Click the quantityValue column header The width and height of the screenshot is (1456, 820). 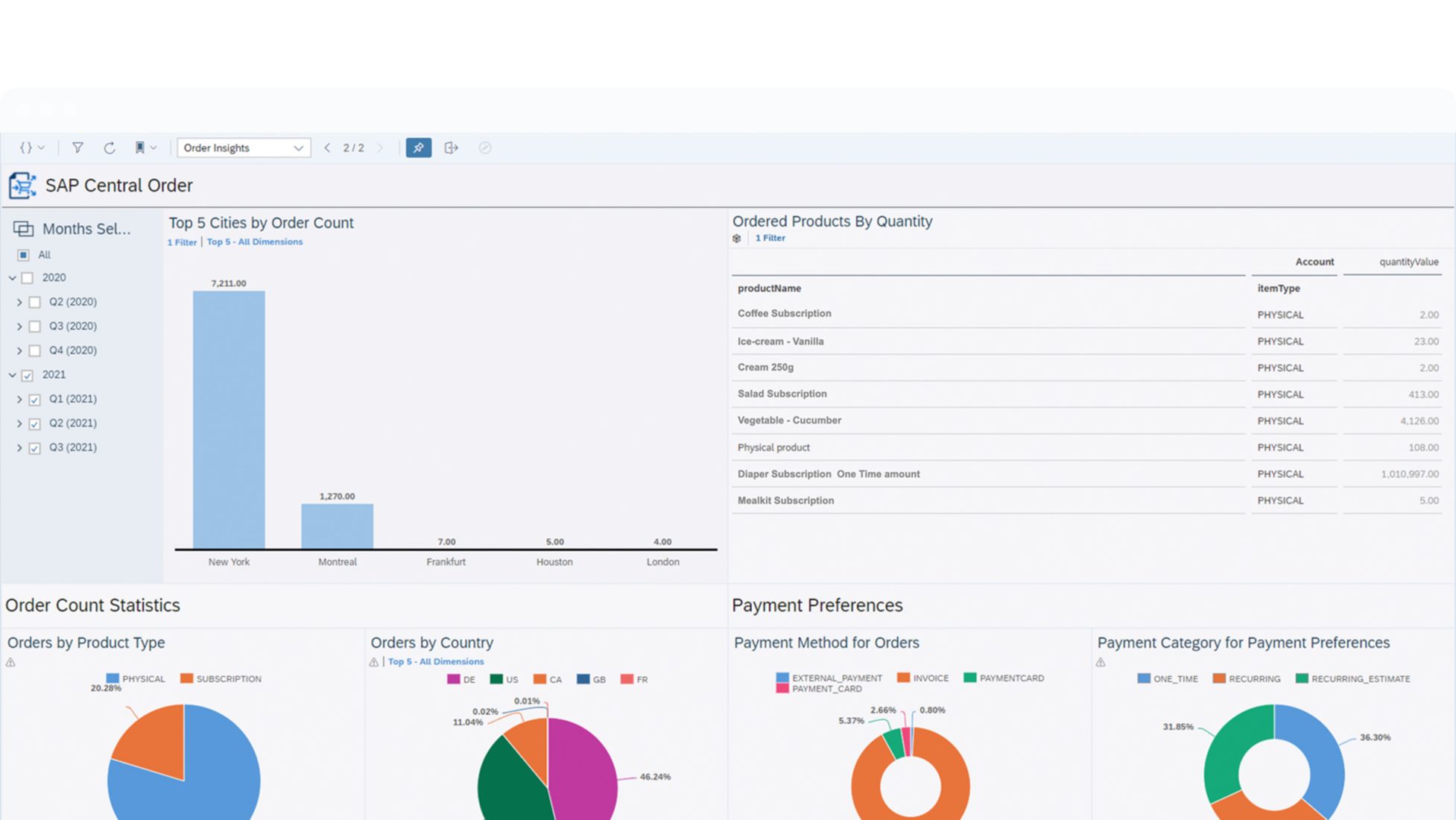(1408, 262)
